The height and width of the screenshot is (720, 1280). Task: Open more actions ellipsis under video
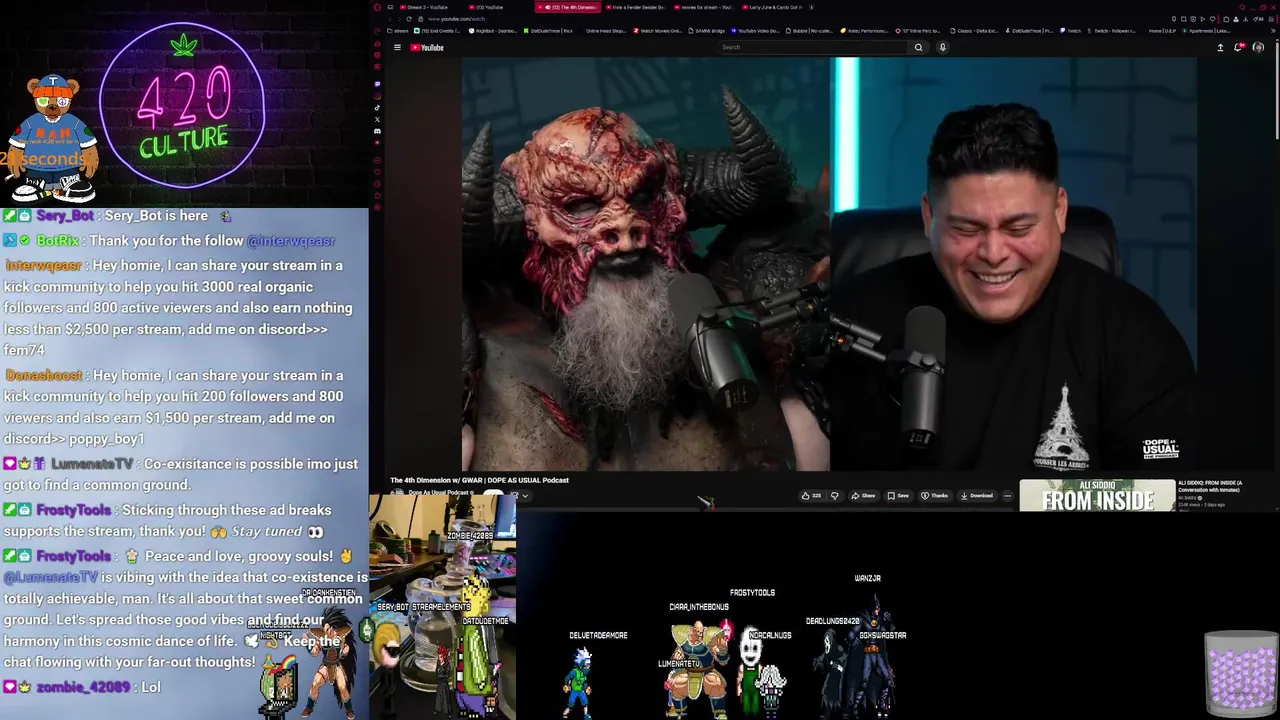pyautogui.click(x=1007, y=496)
